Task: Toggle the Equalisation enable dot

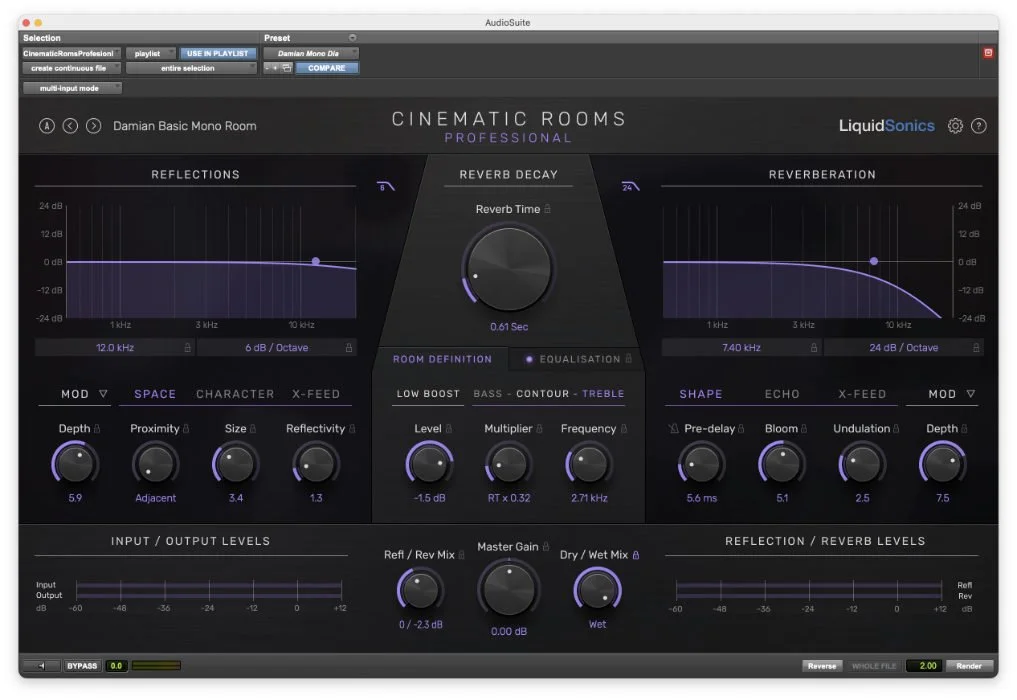Action: click(x=529, y=359)
